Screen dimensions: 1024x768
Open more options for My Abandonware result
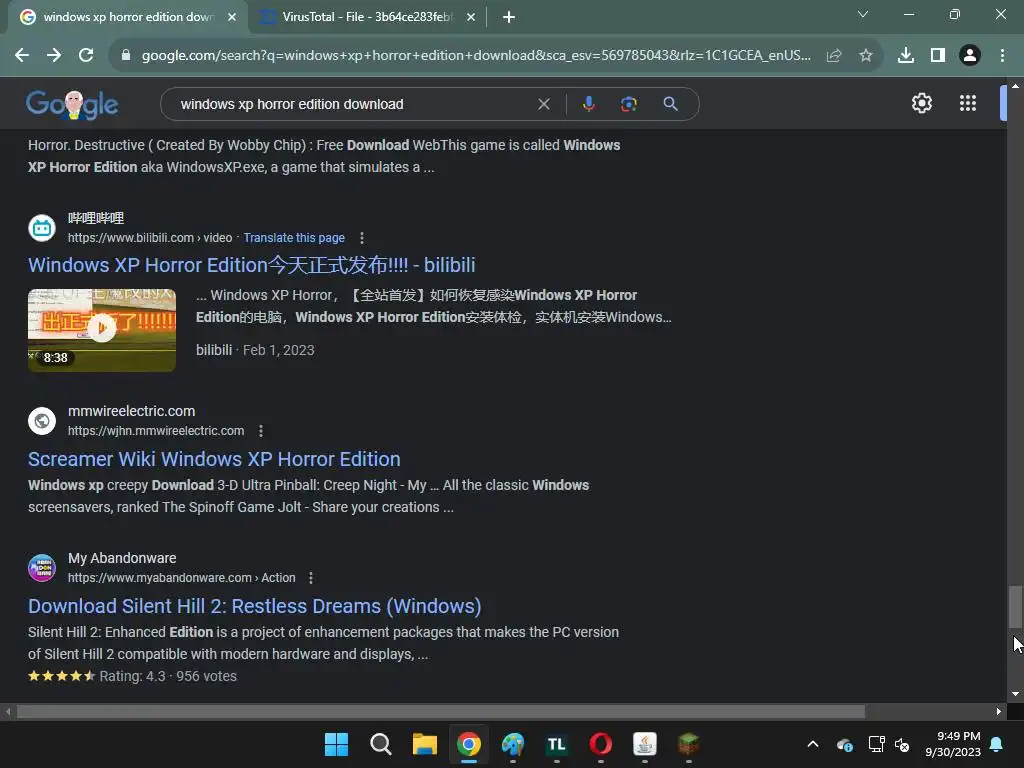pyautogui.click(x=311, y=577)
